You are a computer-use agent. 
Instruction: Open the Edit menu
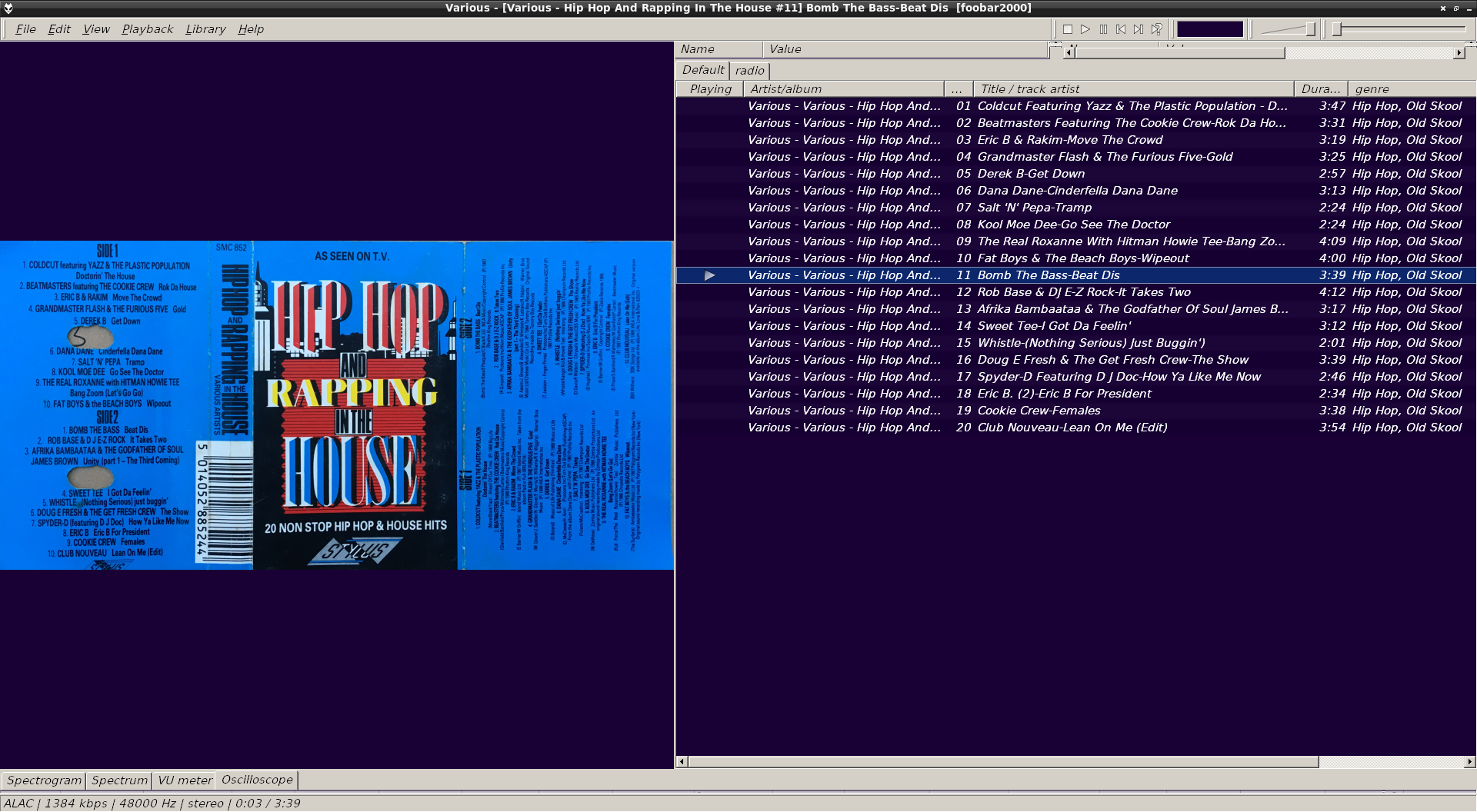(x=59, y=29)
